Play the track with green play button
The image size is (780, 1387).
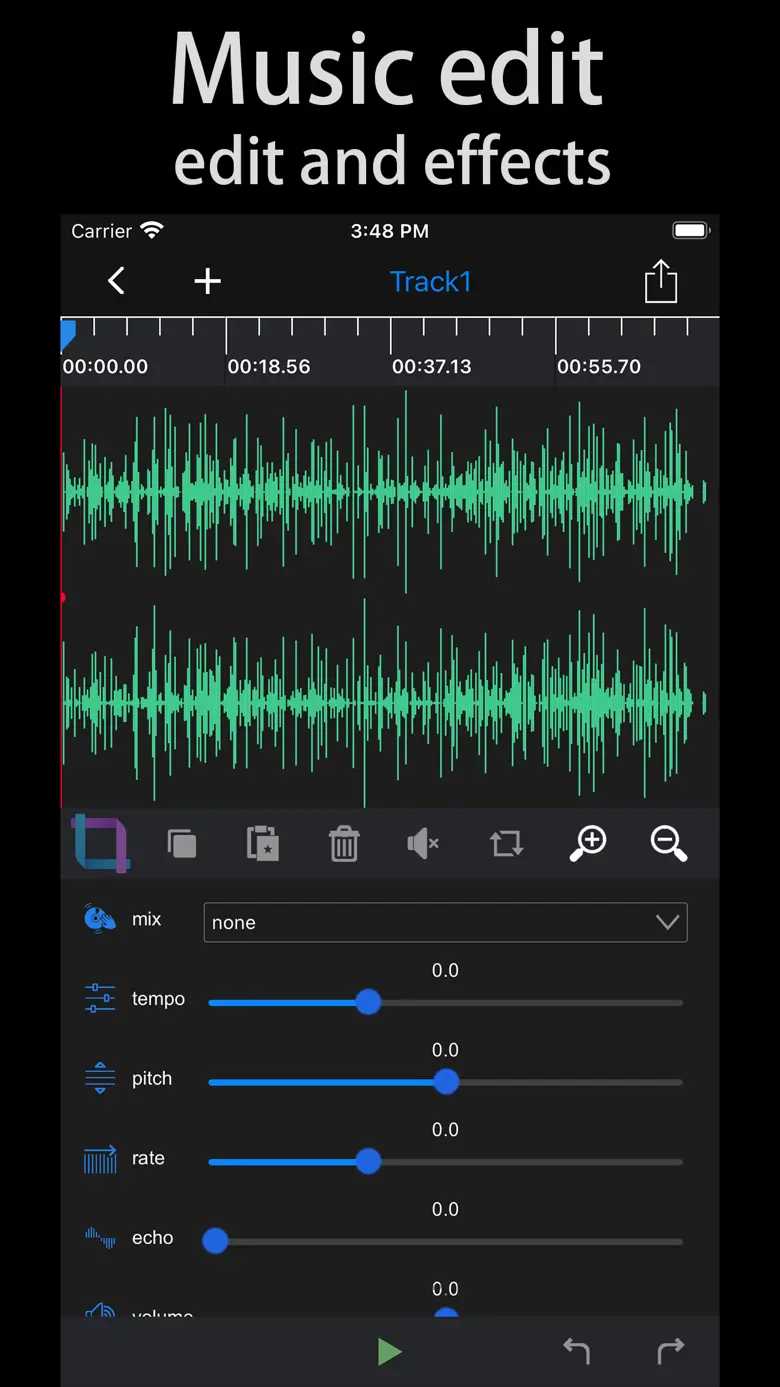tap(389, 1352)
